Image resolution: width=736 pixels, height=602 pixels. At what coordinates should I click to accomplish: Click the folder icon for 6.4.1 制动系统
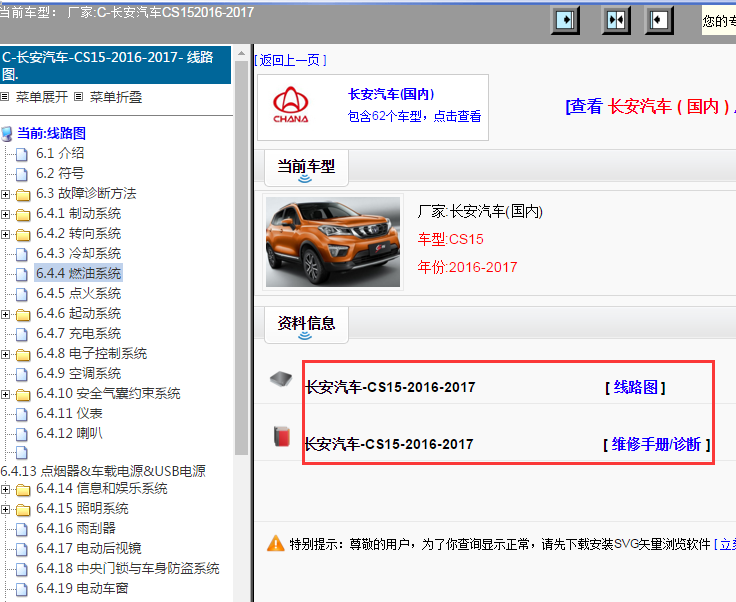tap(23, 214)
